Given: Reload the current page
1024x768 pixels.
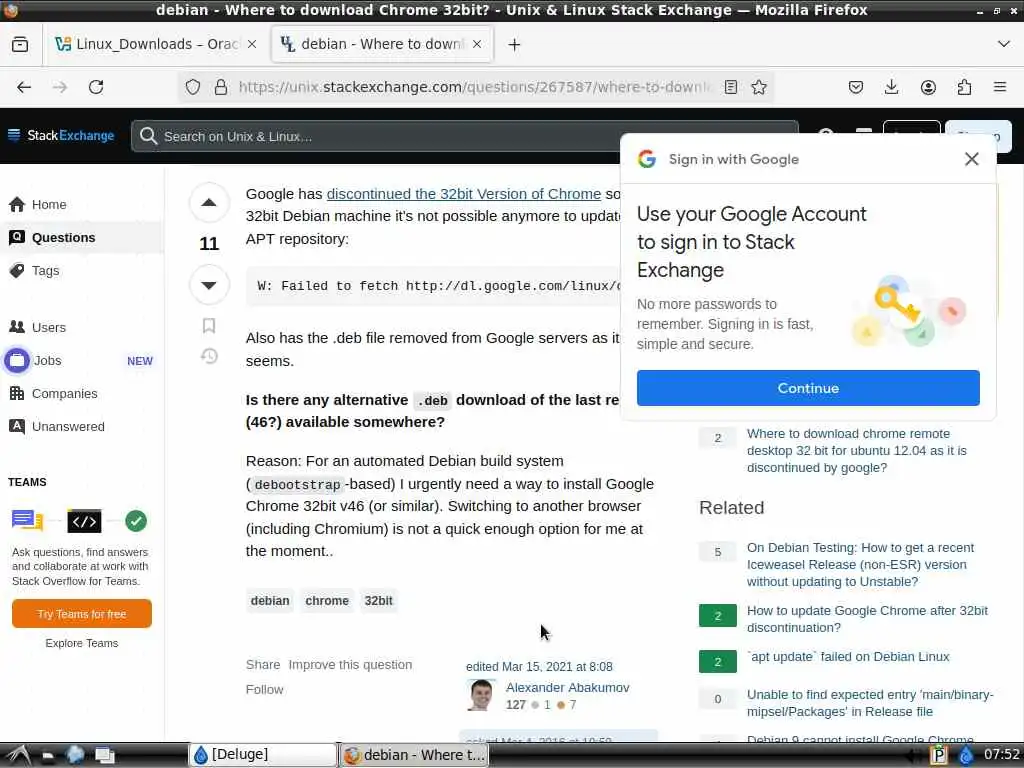Looking at the screenshot, I should tap(96, 87).
